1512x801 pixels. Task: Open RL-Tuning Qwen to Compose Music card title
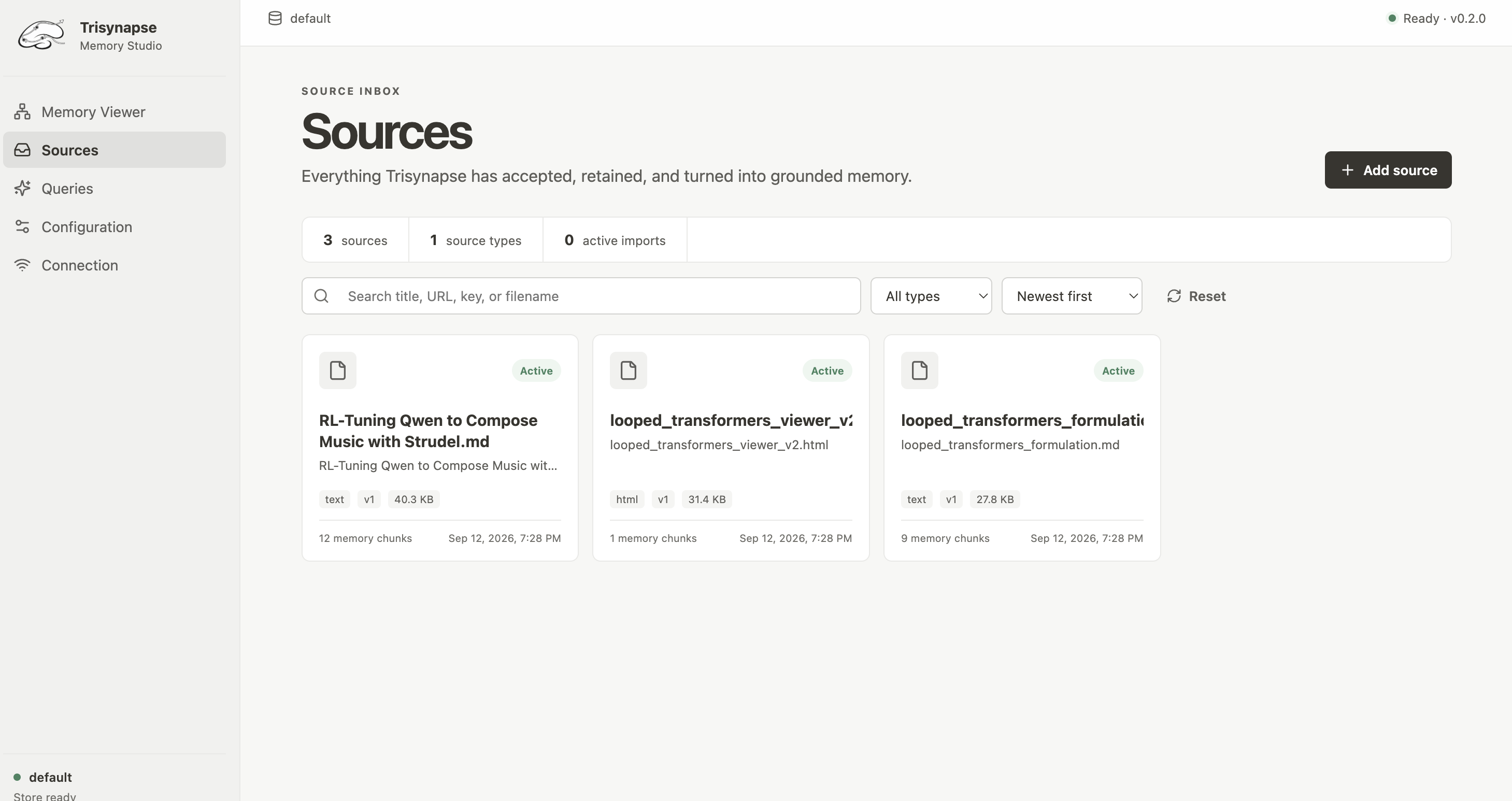(x=428, y=431)
